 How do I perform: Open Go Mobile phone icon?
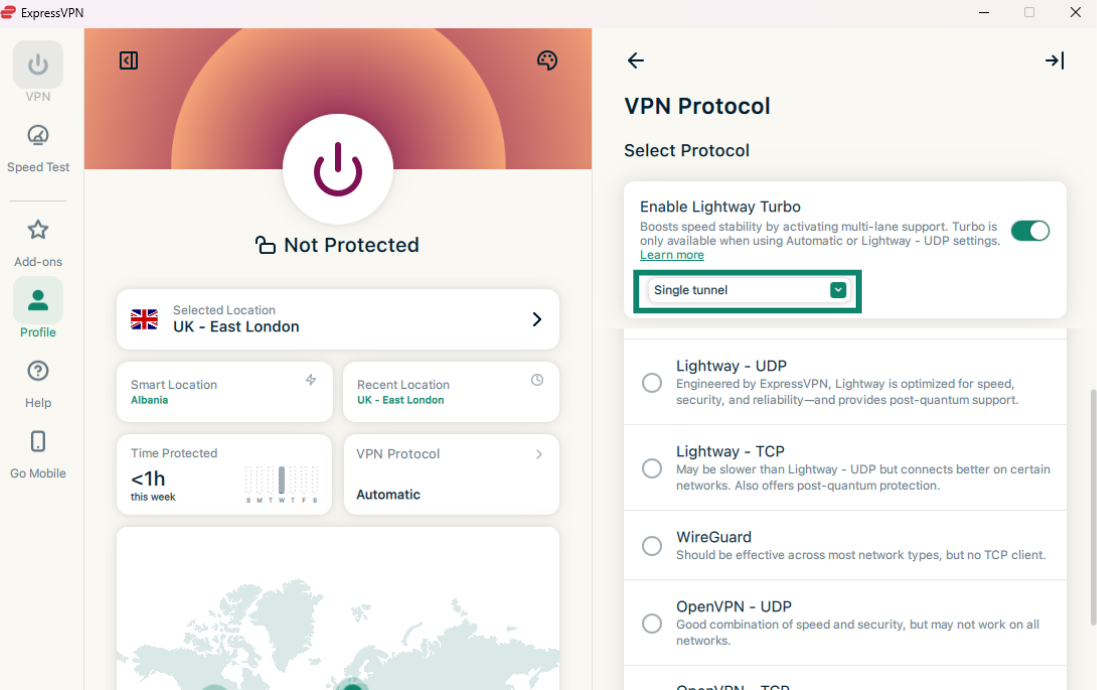click(38, 453)
